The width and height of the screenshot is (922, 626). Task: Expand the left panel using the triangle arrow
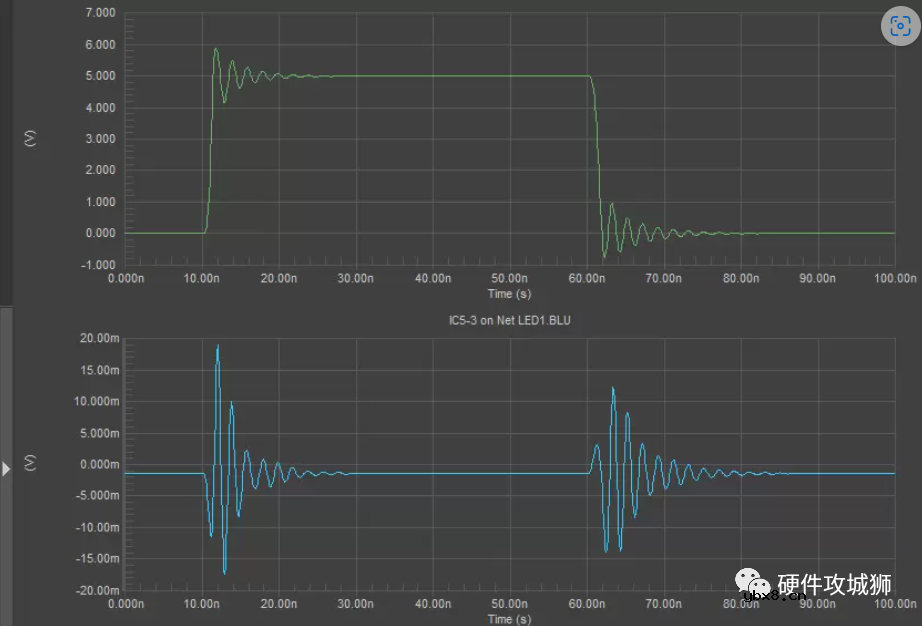pos(6,468)
